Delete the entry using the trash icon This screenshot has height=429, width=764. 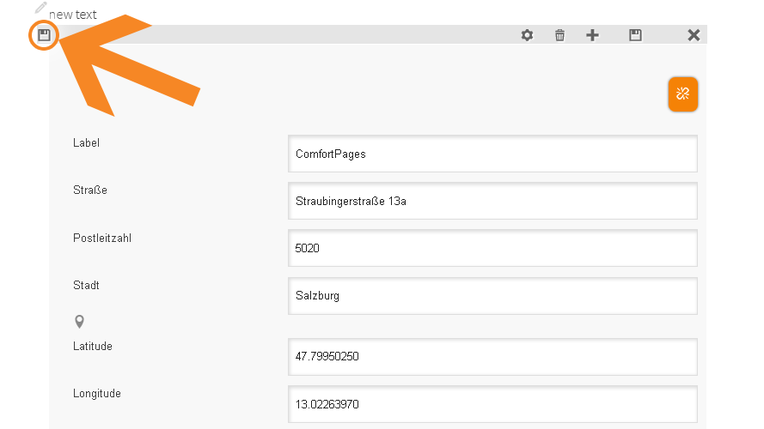(560, 35)
